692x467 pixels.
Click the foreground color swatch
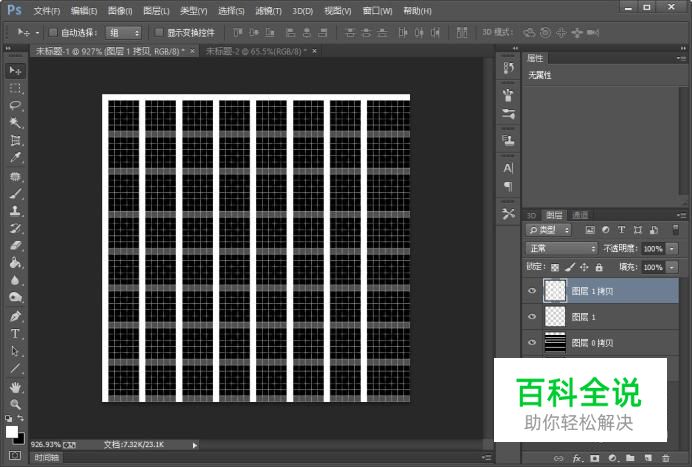click(11, 431)
